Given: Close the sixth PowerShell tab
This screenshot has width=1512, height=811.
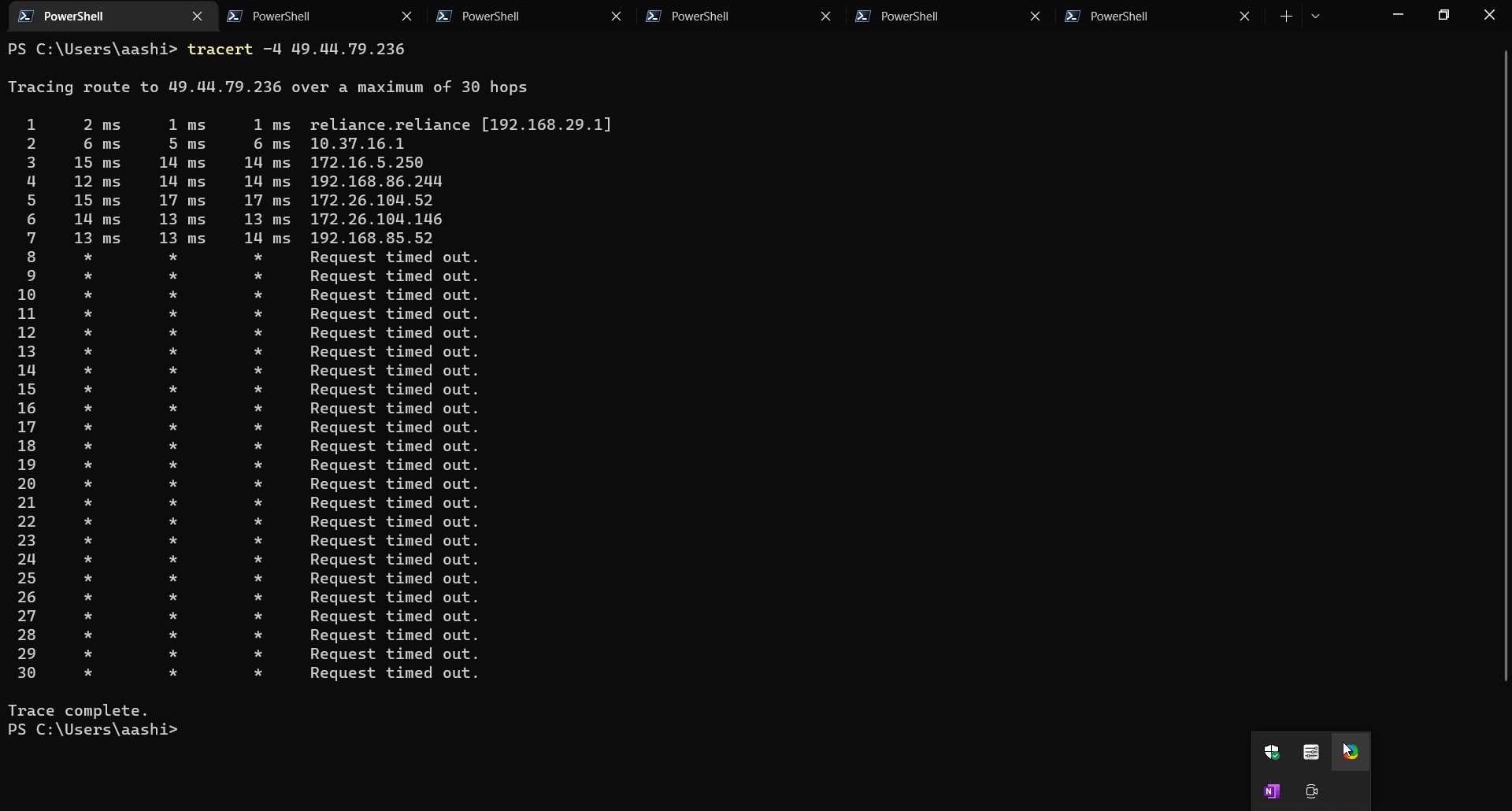Looking at the screenshot, I should pyautogui.click(x=1244, y=16).
